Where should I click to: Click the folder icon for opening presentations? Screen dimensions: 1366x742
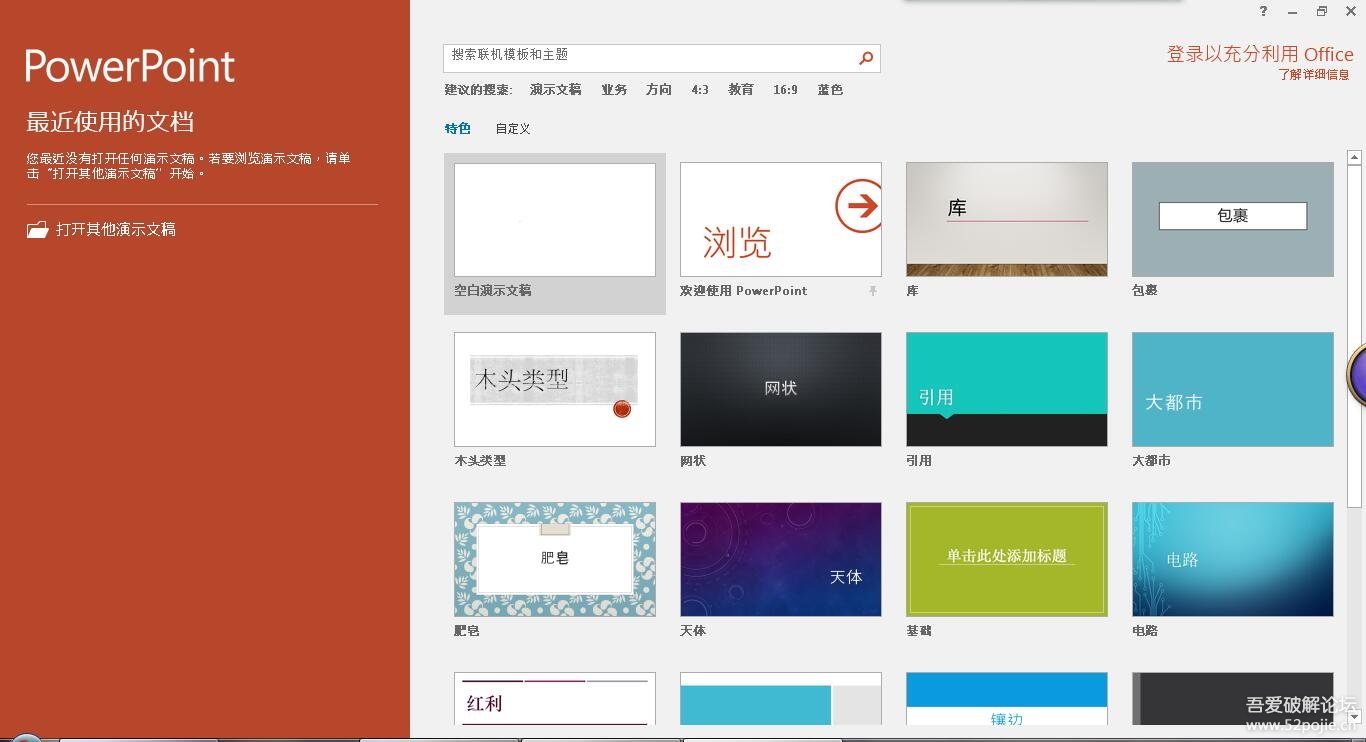37,230
